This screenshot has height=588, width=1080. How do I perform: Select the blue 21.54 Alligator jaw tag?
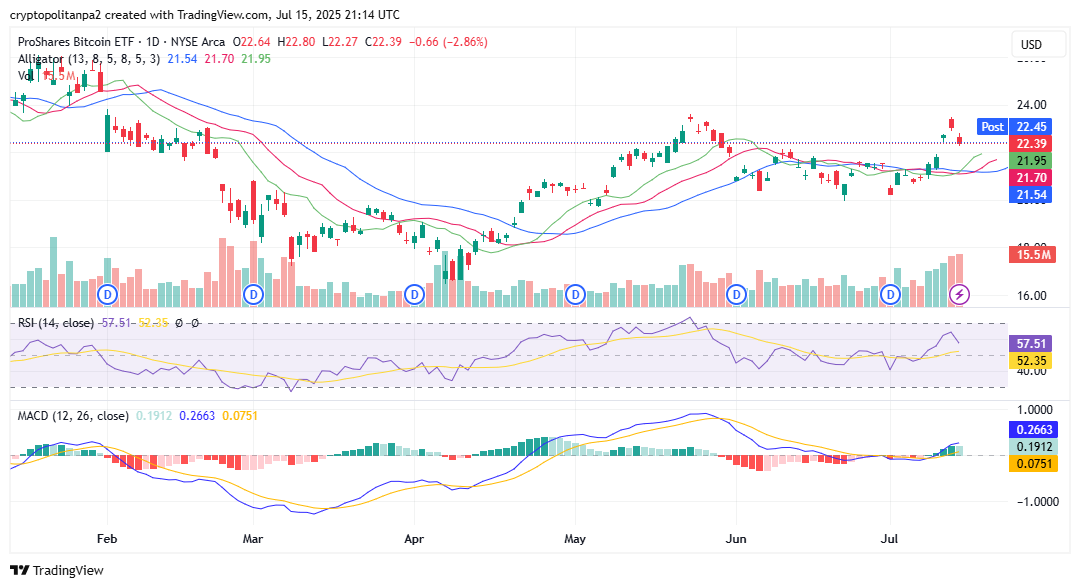pos(1031,195)
